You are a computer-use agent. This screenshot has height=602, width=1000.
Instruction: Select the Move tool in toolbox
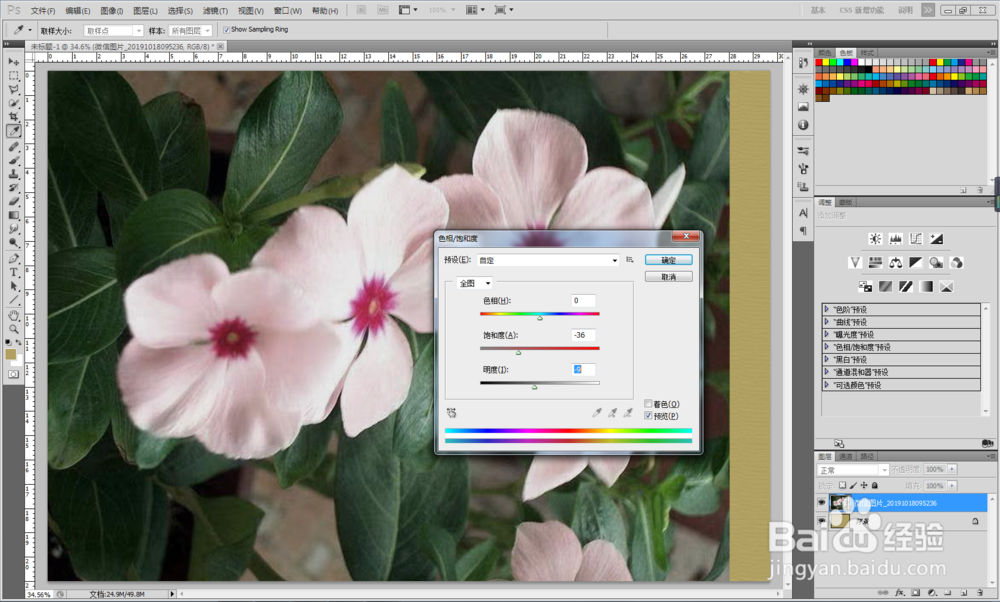[x=14, y=62]
